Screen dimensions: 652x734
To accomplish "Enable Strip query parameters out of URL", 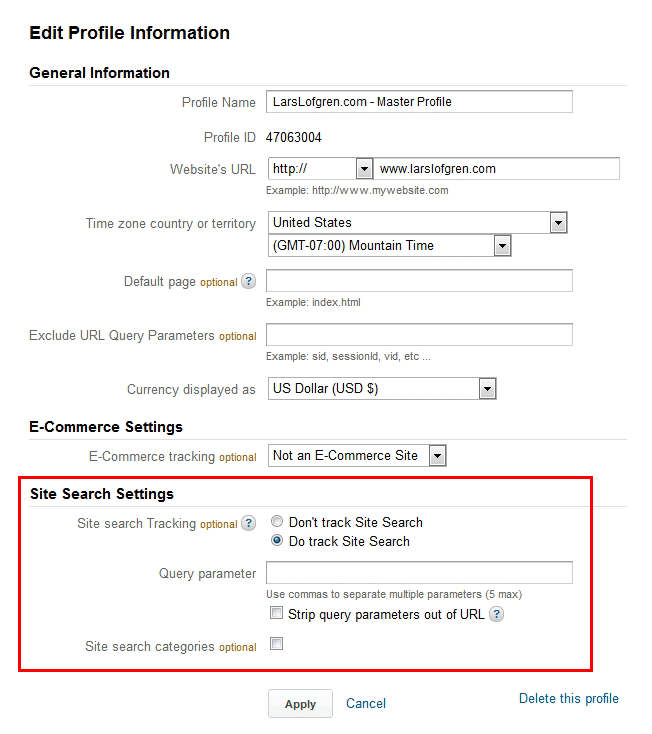I will [277, 614].
